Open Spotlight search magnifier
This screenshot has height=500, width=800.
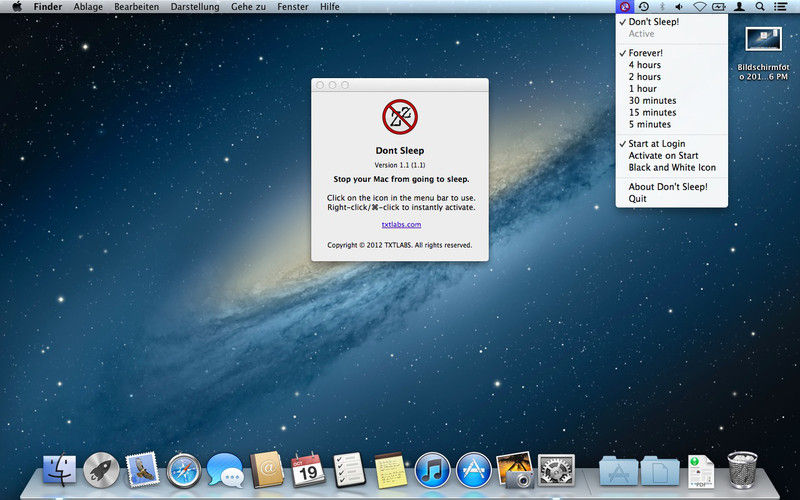(x=760, y=7)
